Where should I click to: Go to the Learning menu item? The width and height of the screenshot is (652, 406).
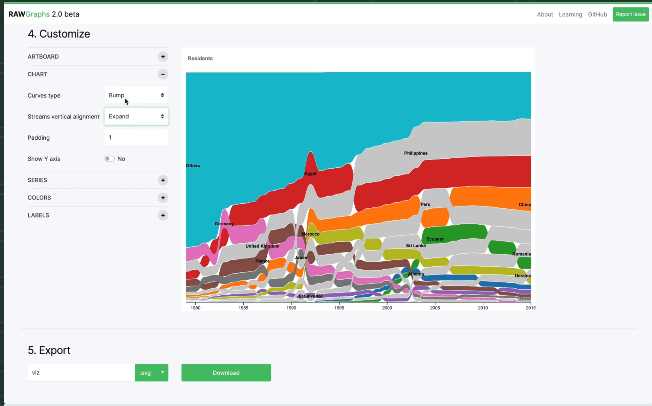click(x=571, y=15)
